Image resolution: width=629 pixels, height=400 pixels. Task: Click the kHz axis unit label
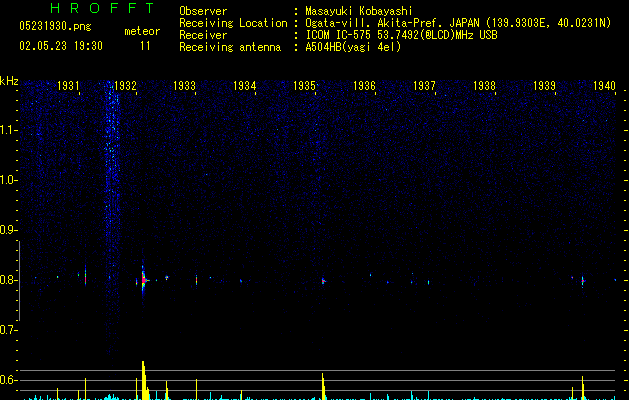click(9, 81)
